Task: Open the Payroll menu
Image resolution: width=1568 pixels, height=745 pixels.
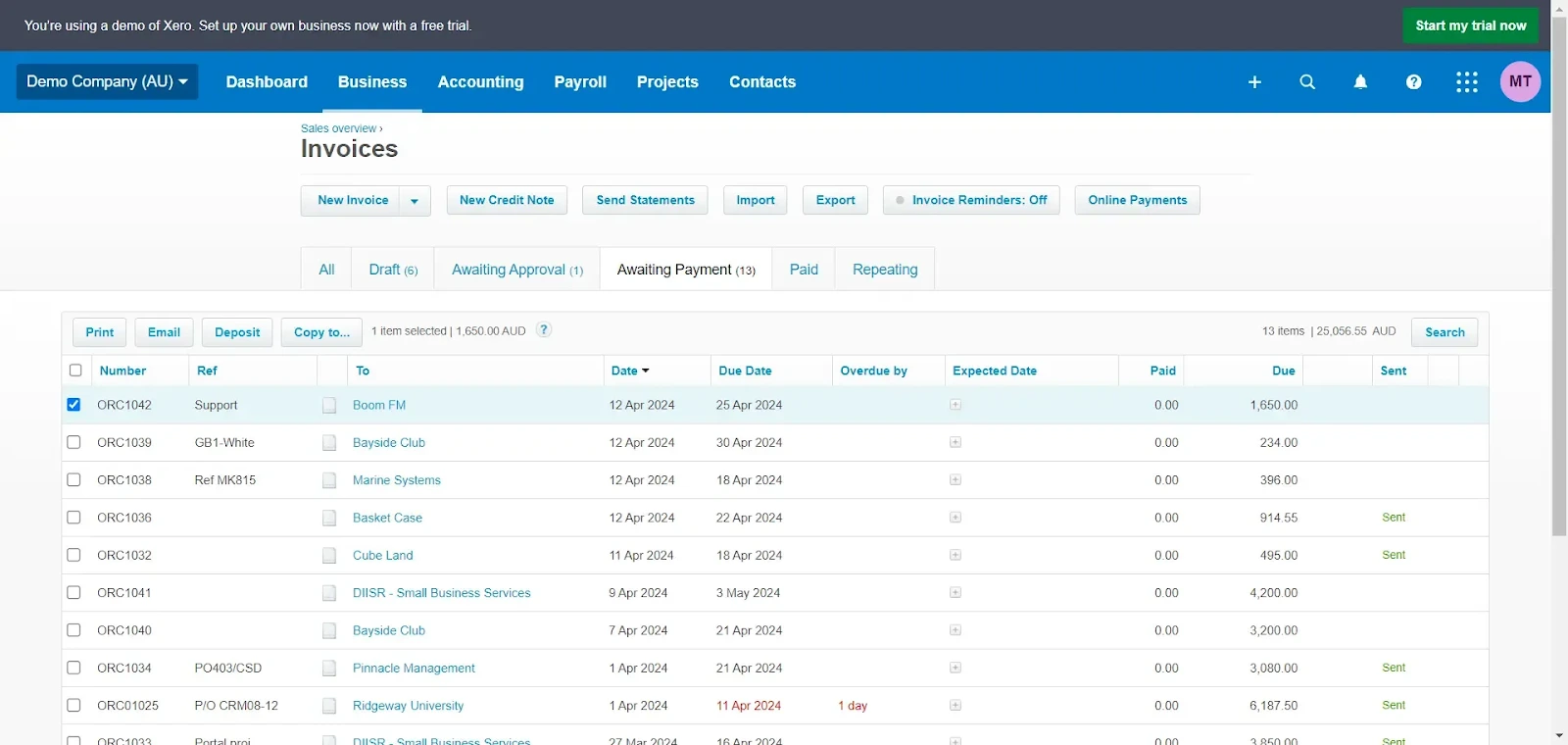Action: [x=580, y=82]
